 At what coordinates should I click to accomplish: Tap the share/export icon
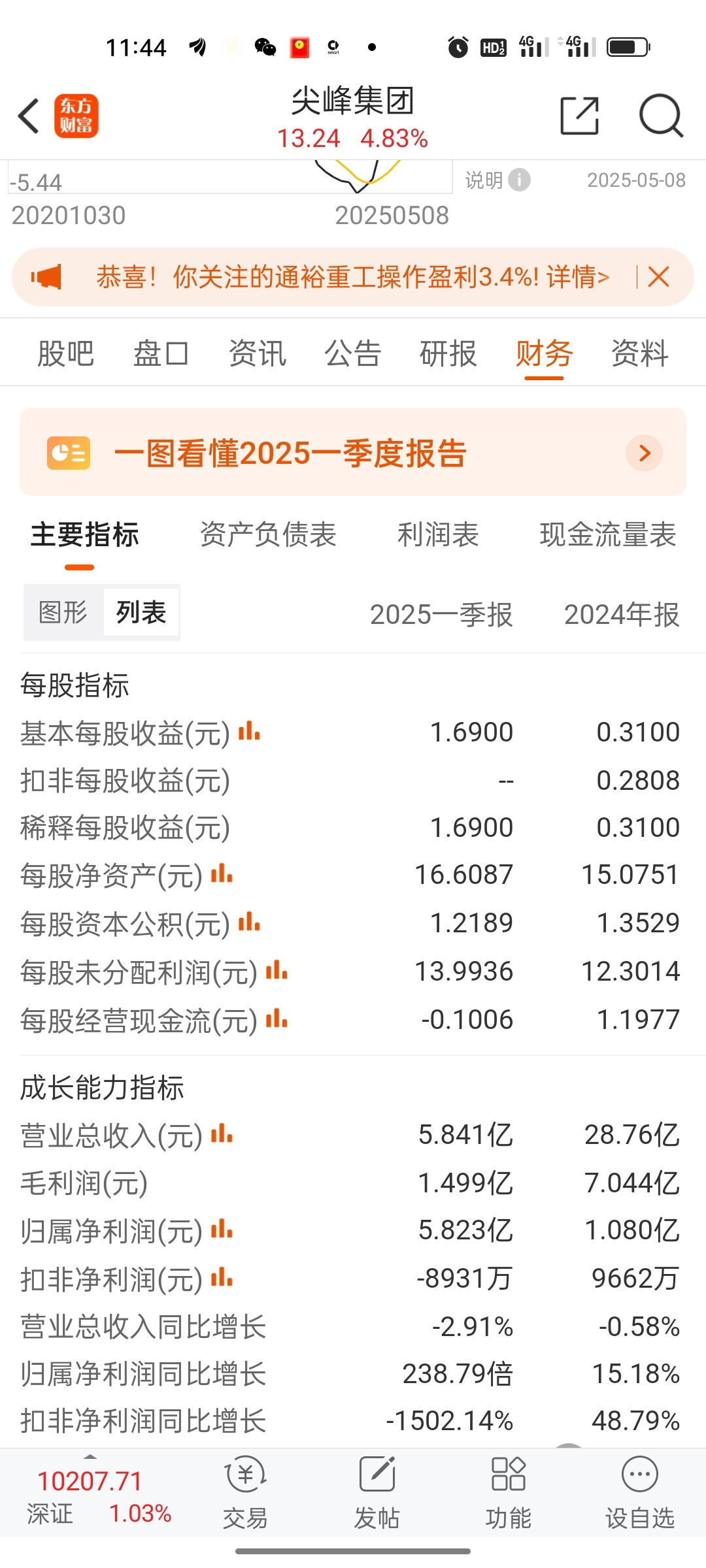[580, 116]
